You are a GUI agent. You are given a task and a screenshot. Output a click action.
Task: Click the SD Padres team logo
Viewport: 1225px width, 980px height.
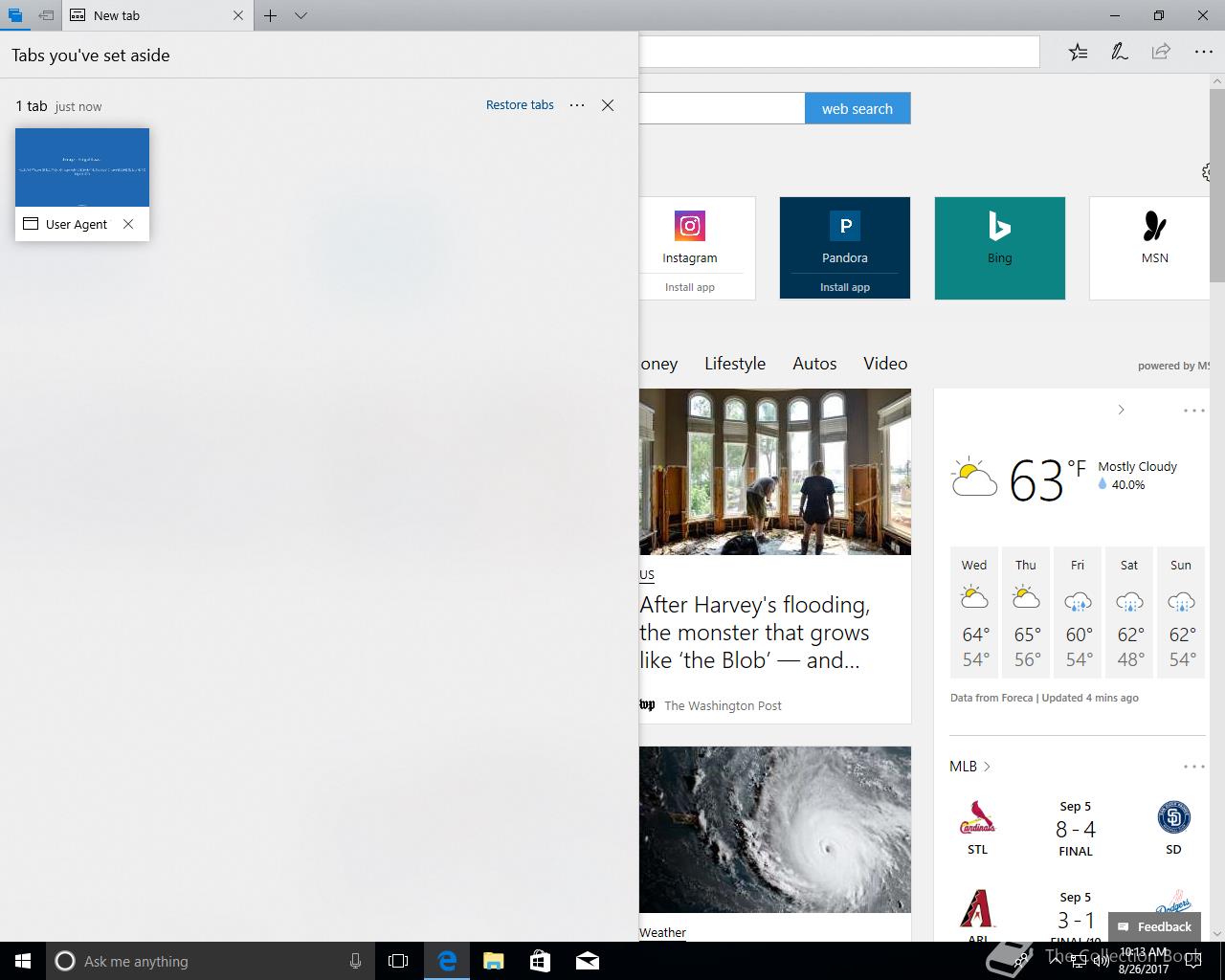click(x=1173, y=818)
